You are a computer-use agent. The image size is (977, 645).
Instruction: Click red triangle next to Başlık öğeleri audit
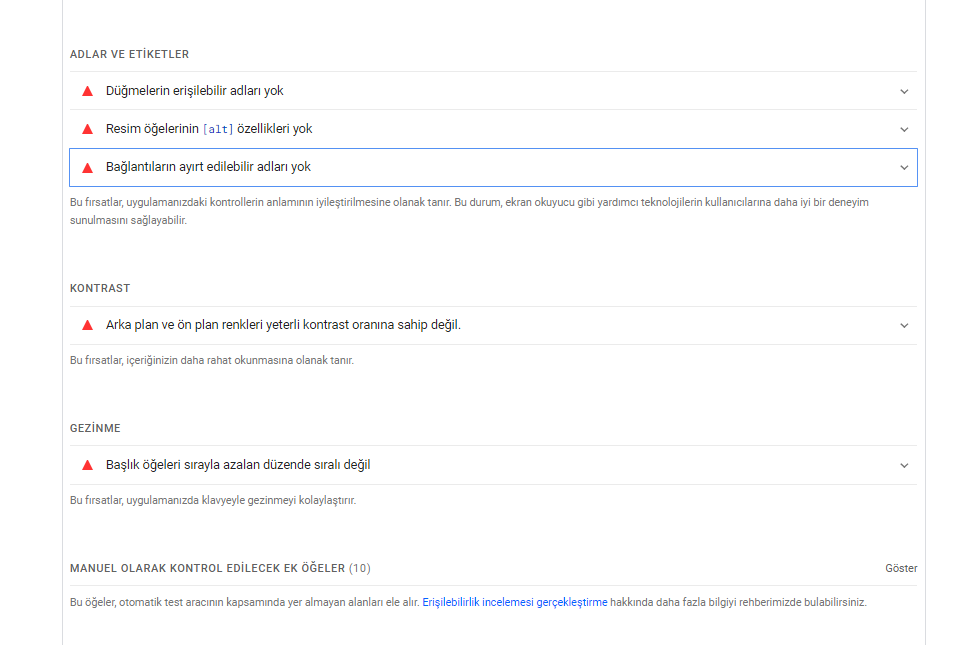(x=87, y=465)
